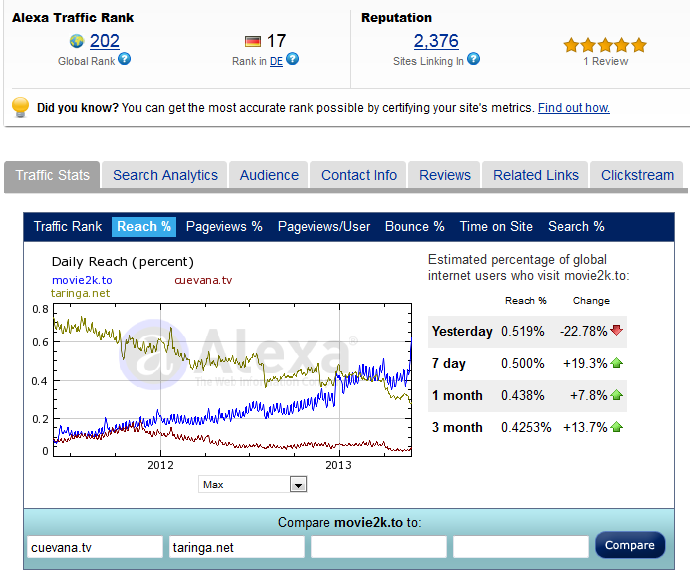Click the Daily Reach (percent) chart title
This screenshot has width=690, height=570.
[123, 262]
